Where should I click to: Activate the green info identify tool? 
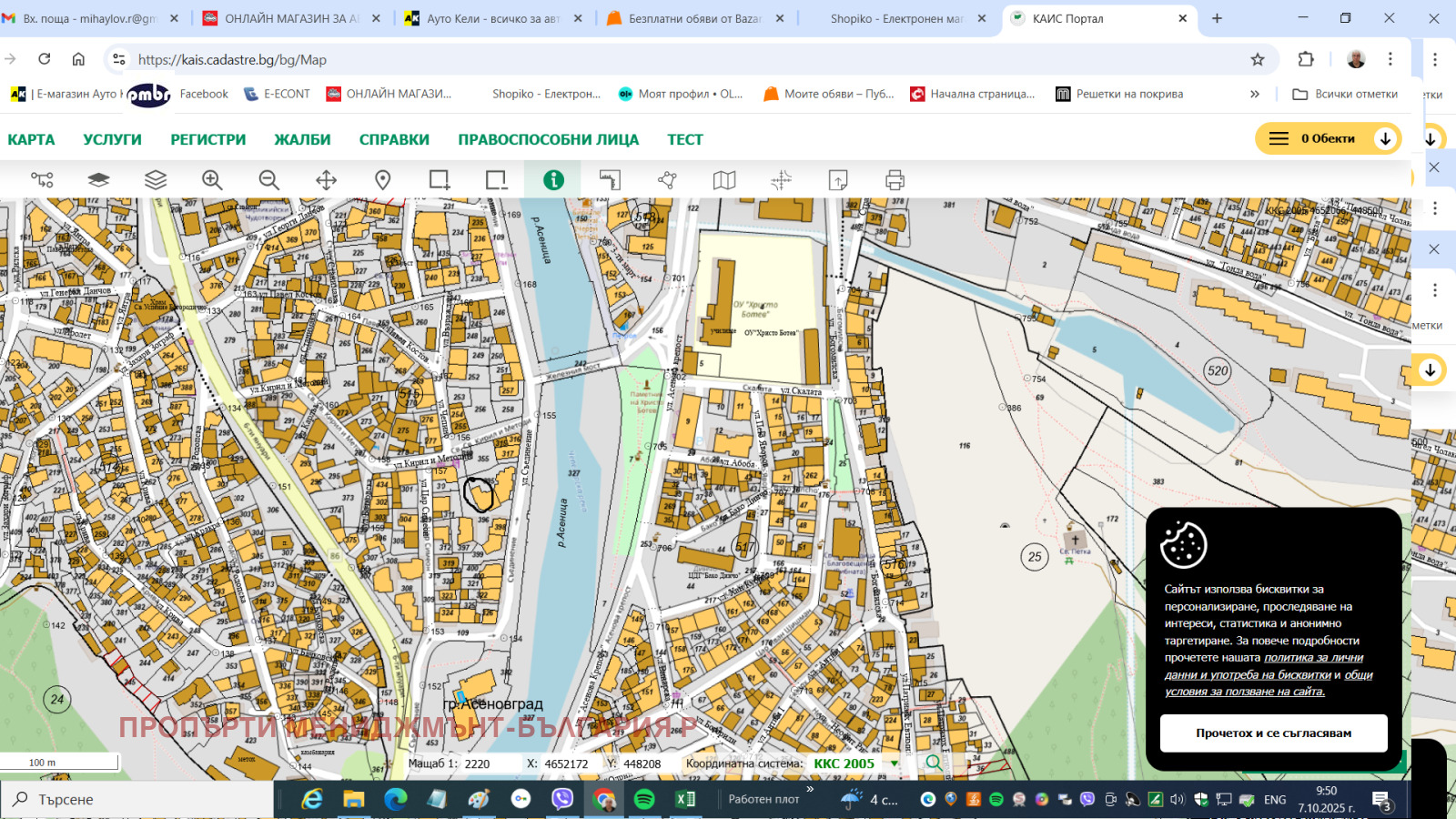click(553, 180)
